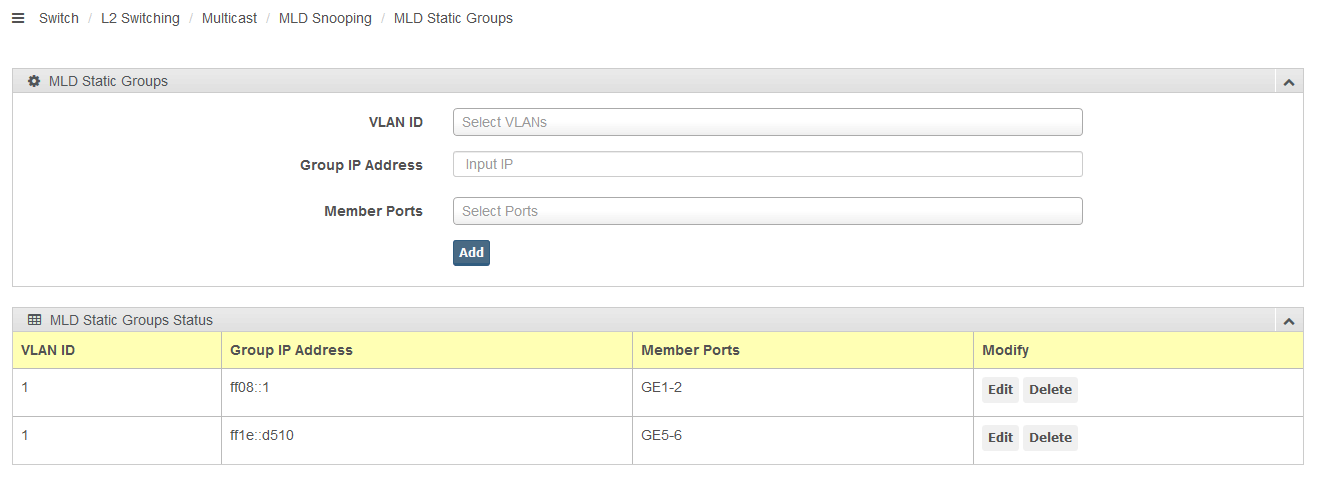
Task: Click the table icon beside MLD Static Groups Status
Action: pos(34,320)
